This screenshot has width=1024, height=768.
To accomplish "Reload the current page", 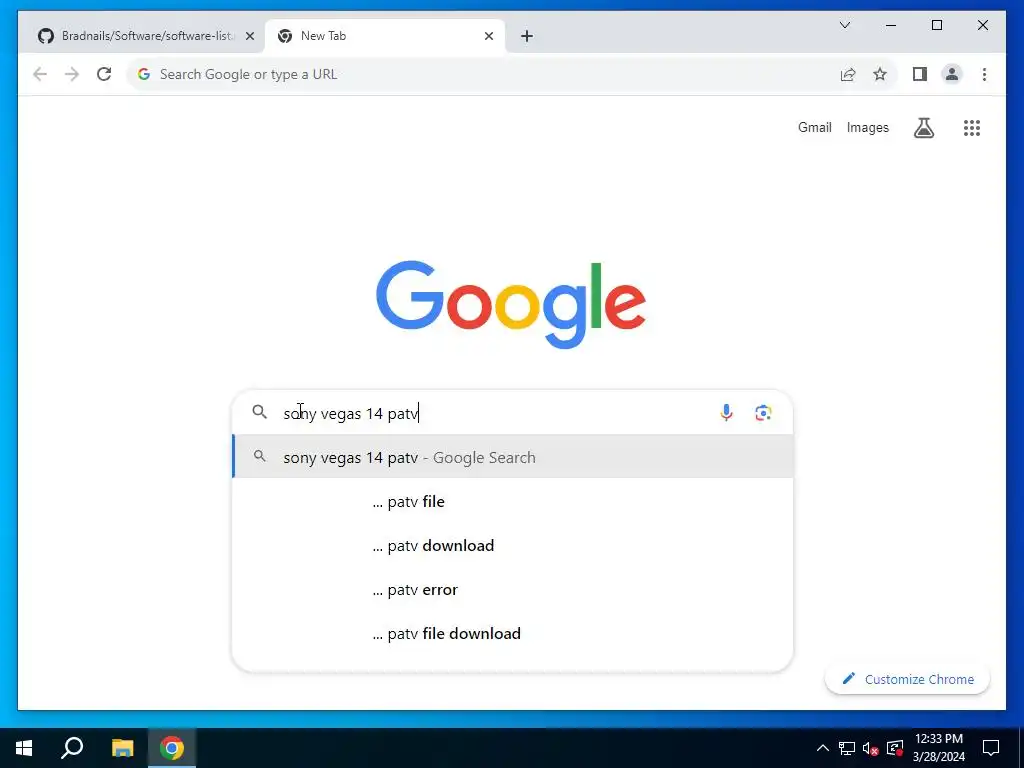I will coord(104,74).
